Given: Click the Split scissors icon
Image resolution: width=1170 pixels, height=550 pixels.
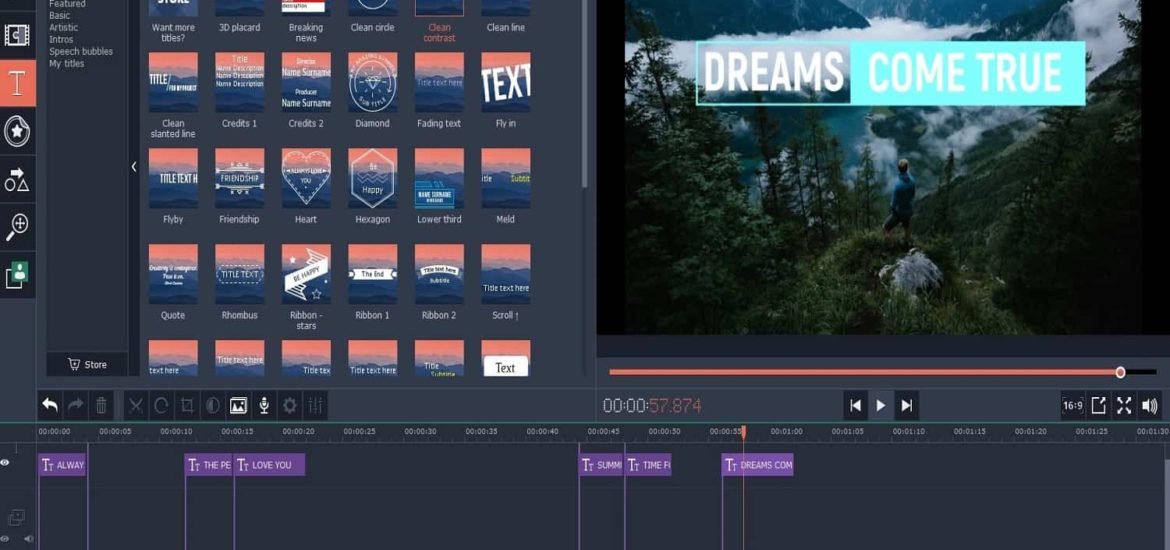Looking at the screenshot, I should click(x=136, y=405).
